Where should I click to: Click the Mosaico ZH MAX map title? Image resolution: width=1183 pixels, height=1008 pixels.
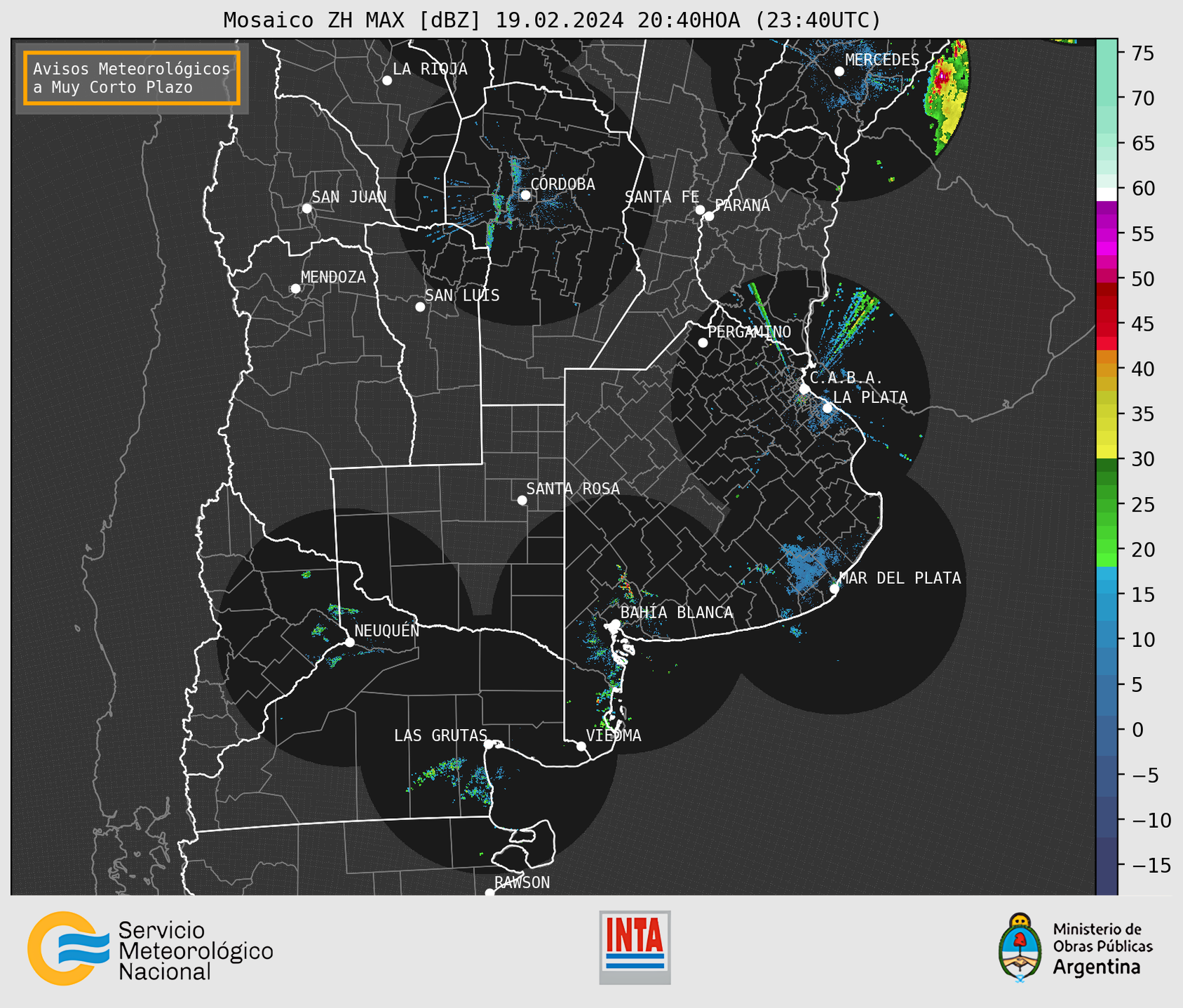point(552,20)
